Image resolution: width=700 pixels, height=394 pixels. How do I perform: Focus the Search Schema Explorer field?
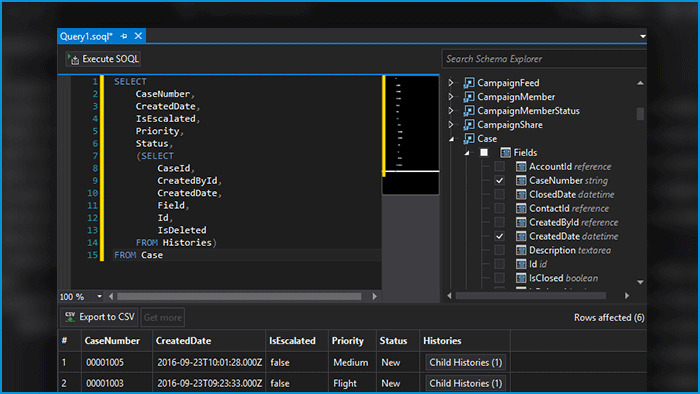click(x=544, y=59)
